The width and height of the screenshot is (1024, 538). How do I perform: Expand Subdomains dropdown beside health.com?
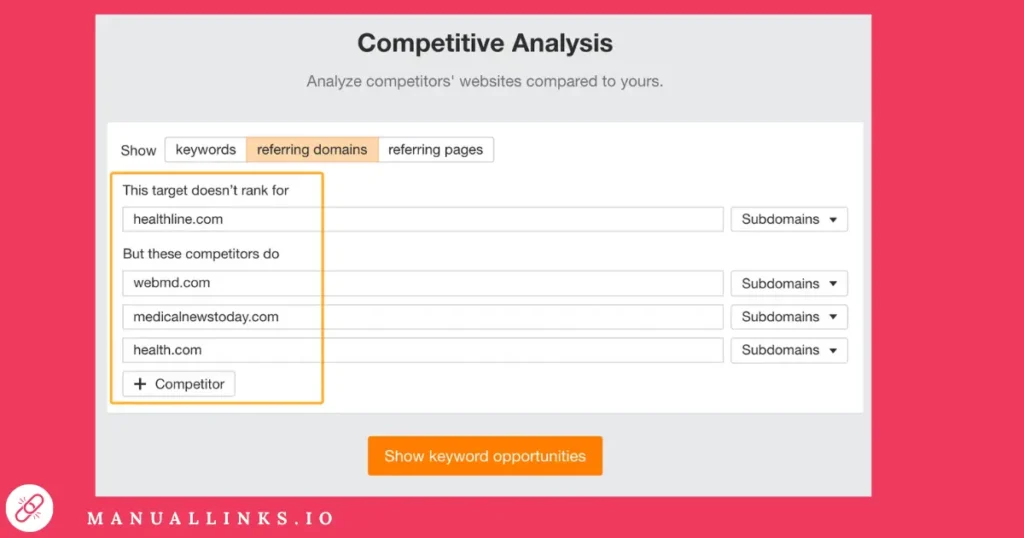click(789, 350)
